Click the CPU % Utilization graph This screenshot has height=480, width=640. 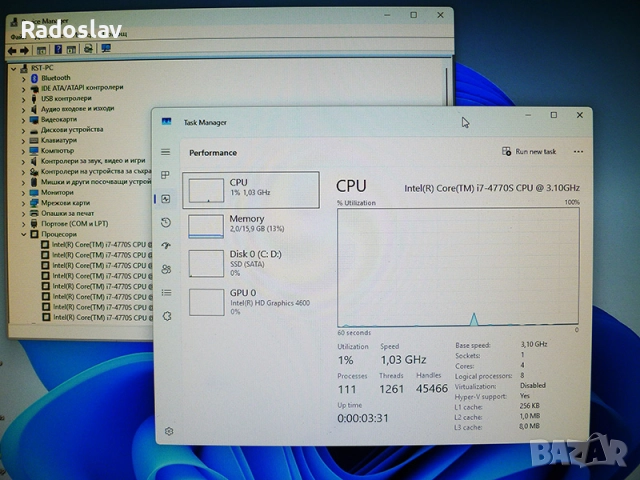coord(458,267)
